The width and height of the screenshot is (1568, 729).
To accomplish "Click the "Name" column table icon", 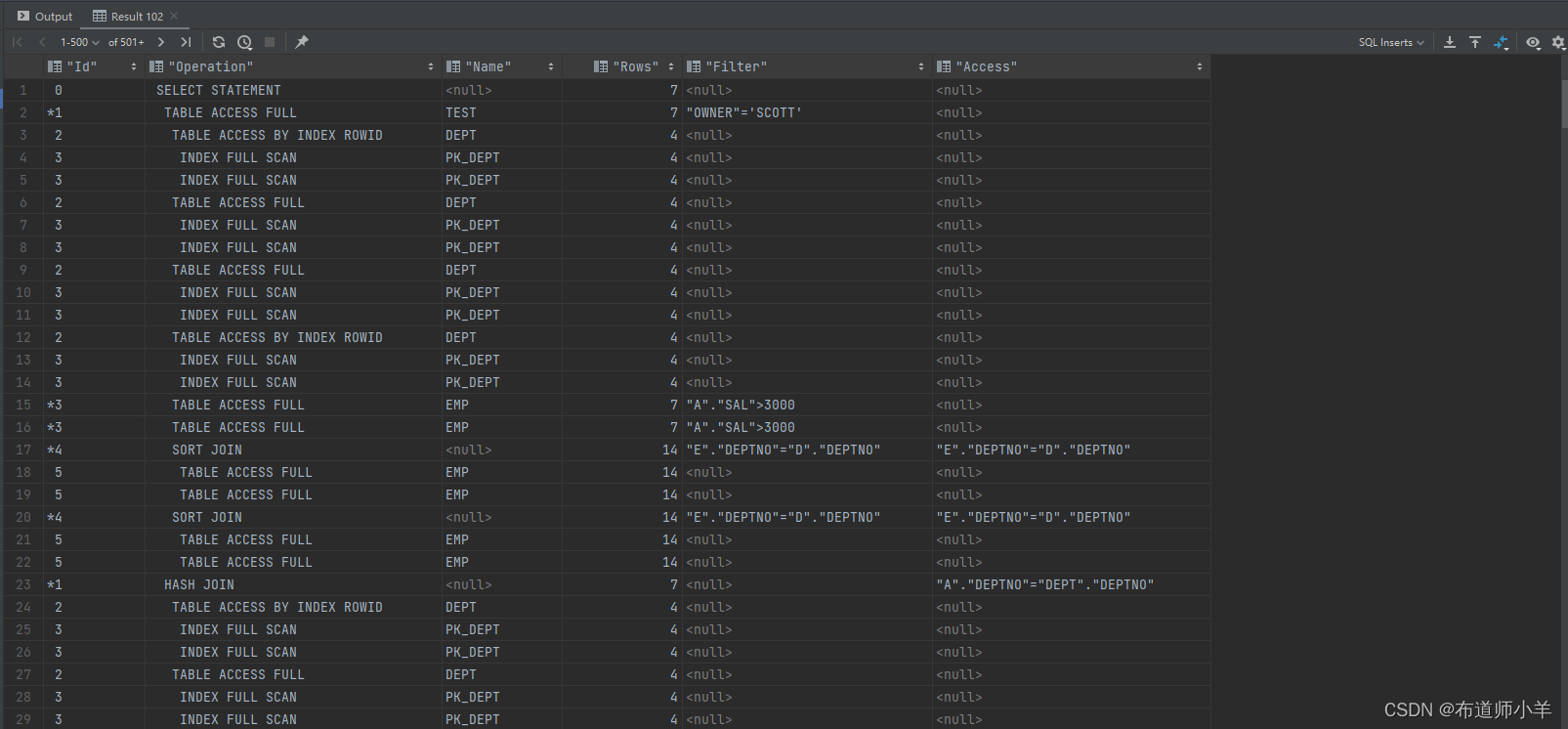I will click(x=453, y=66).
